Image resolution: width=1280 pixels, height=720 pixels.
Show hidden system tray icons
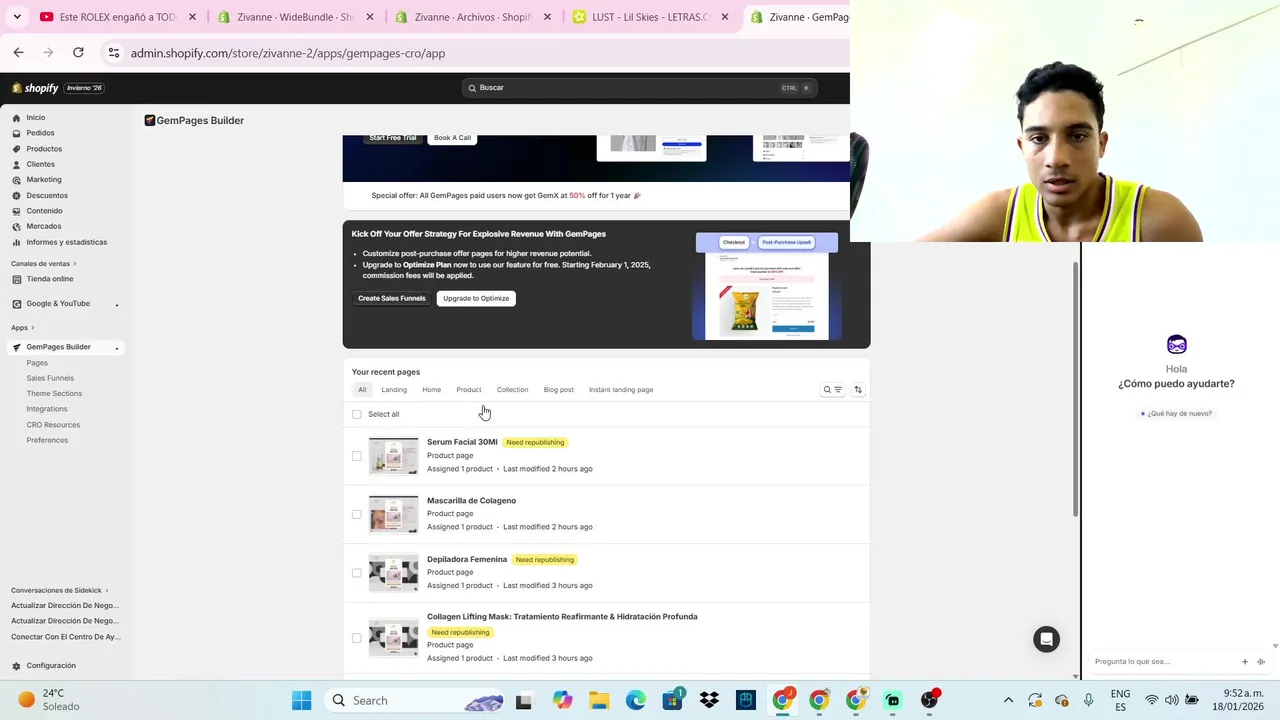tap(1008, 700)
